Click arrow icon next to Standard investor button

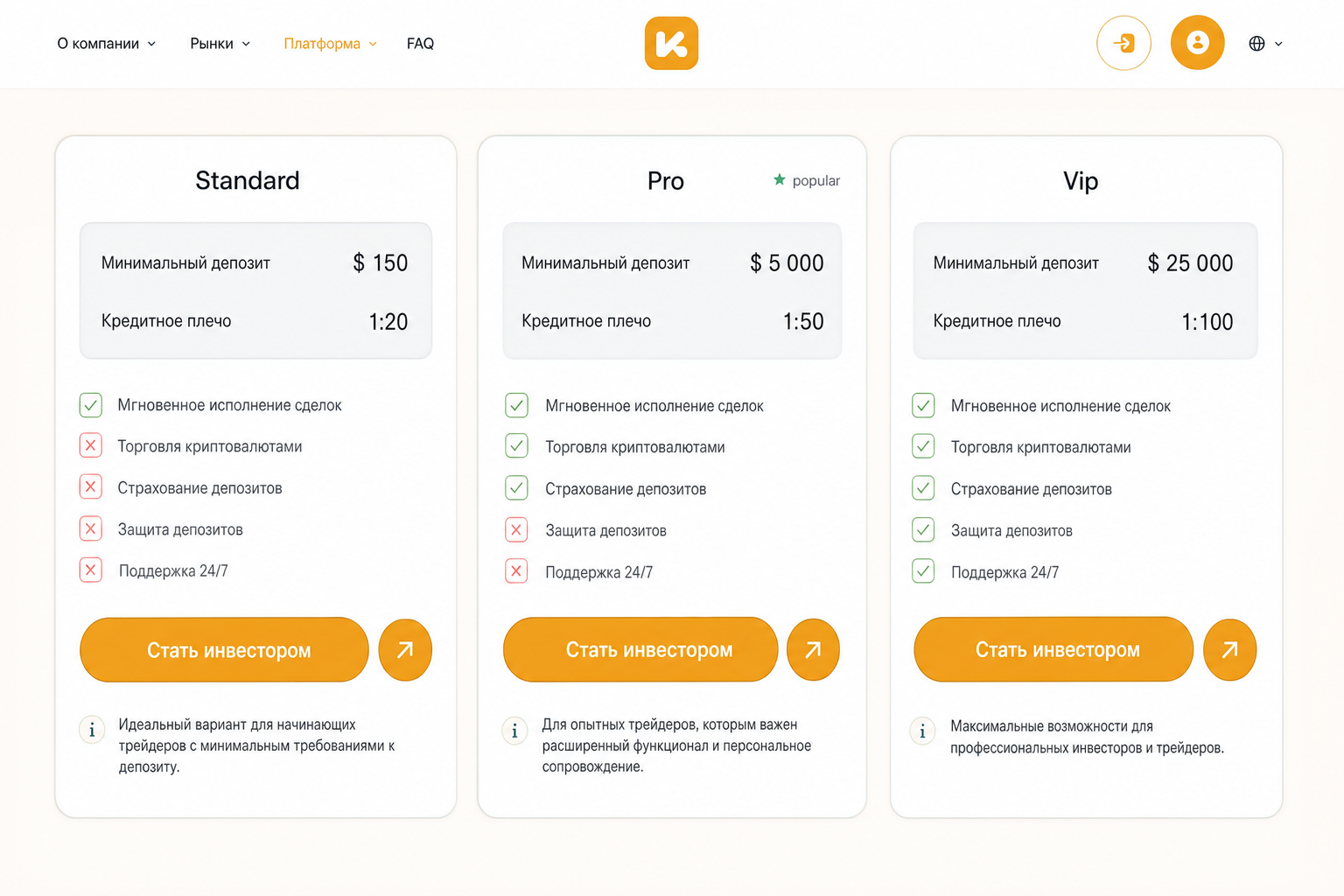pyautogui.click(x=405, y=650)
